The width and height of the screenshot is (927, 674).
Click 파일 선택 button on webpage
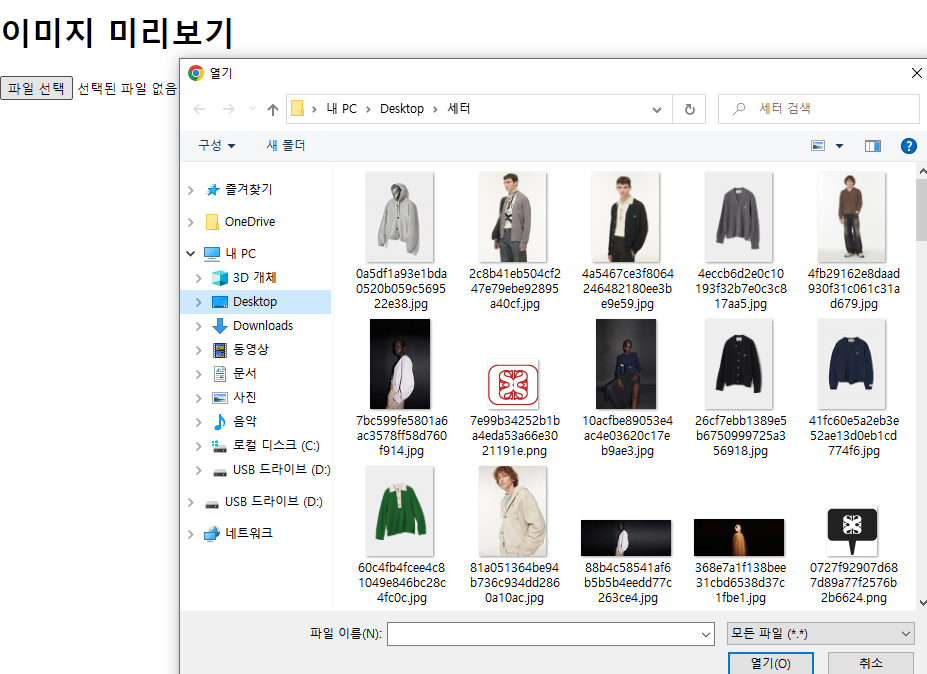tap(37, 89)
